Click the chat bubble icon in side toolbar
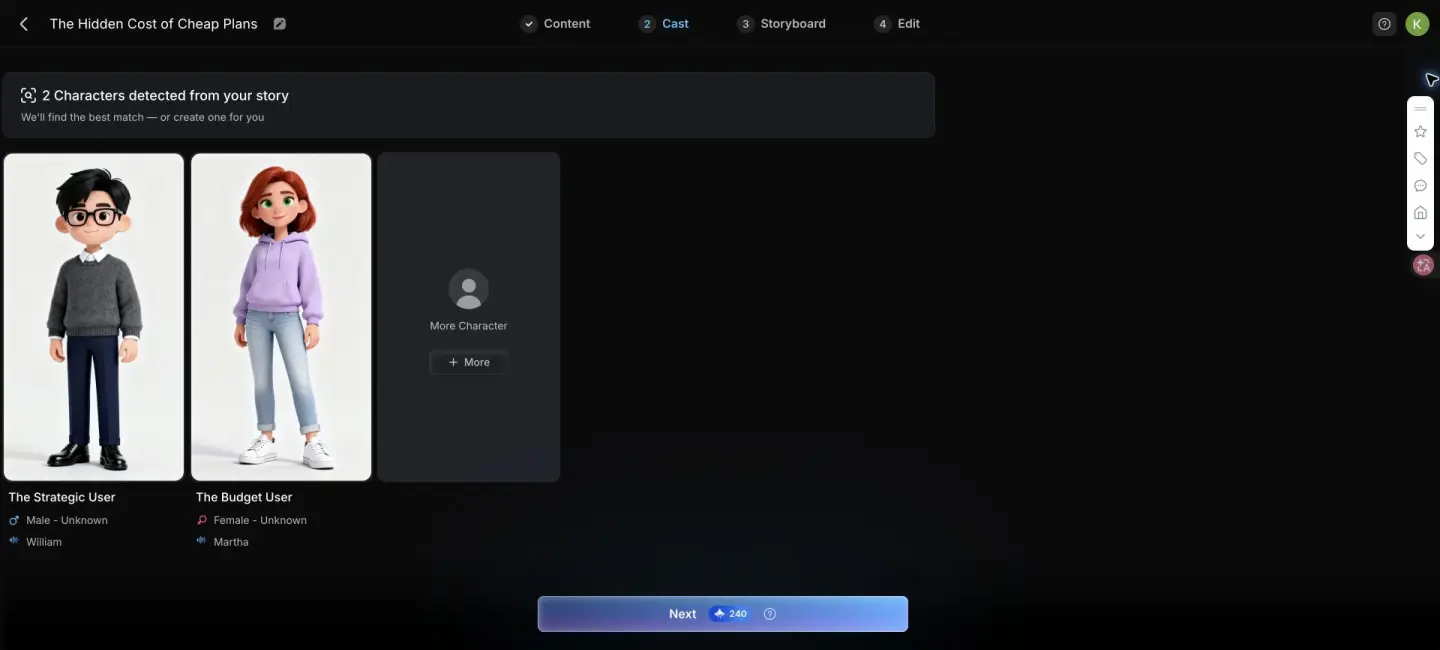 (1420, 186)
